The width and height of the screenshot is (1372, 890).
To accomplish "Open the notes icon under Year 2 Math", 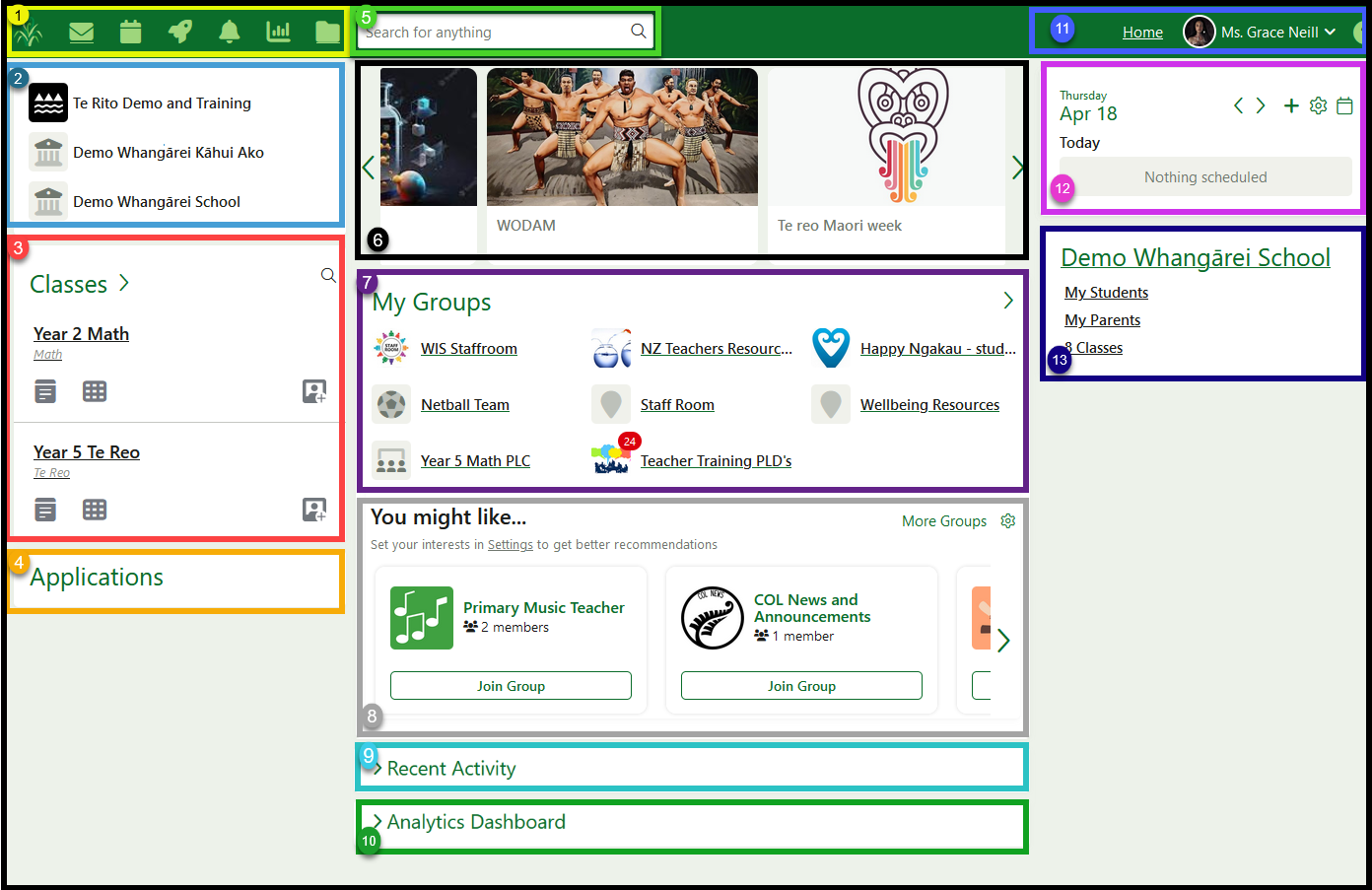I will click(44, 391).
